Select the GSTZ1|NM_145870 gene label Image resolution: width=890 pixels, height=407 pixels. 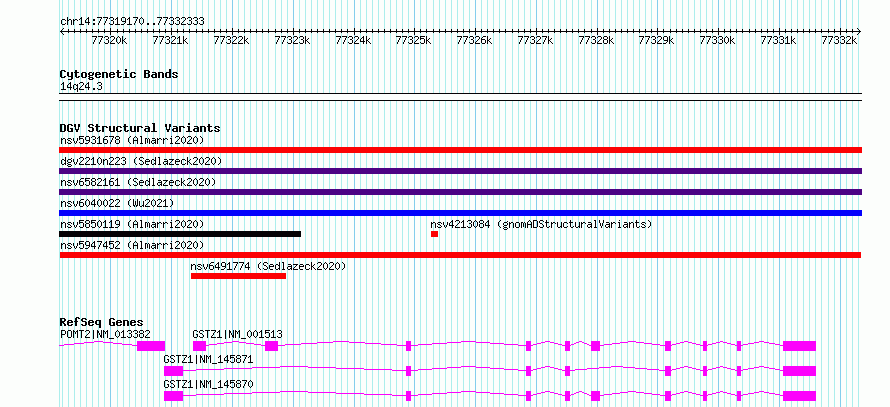[208, 384]
